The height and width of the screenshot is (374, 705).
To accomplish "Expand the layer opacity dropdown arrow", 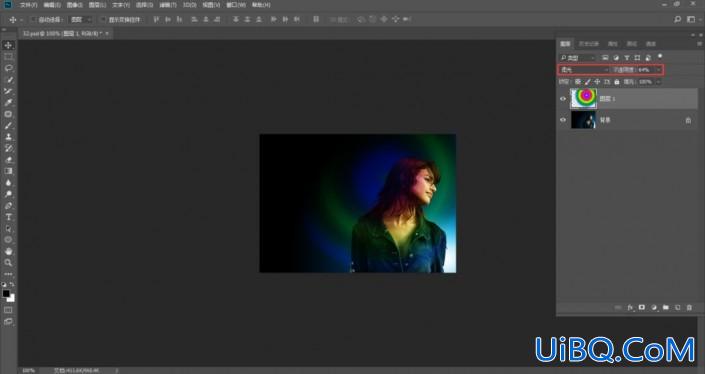I will pyautogui.click(x=659, y=70).
